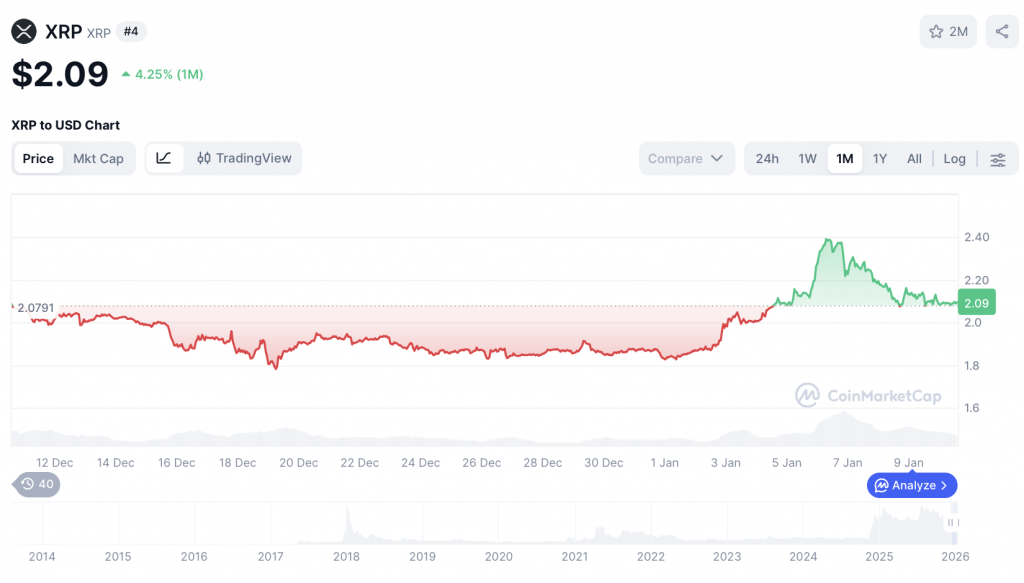The image size is (1024, 583).
Task: Click the green 2.09 price label
Action: [976, 301]
